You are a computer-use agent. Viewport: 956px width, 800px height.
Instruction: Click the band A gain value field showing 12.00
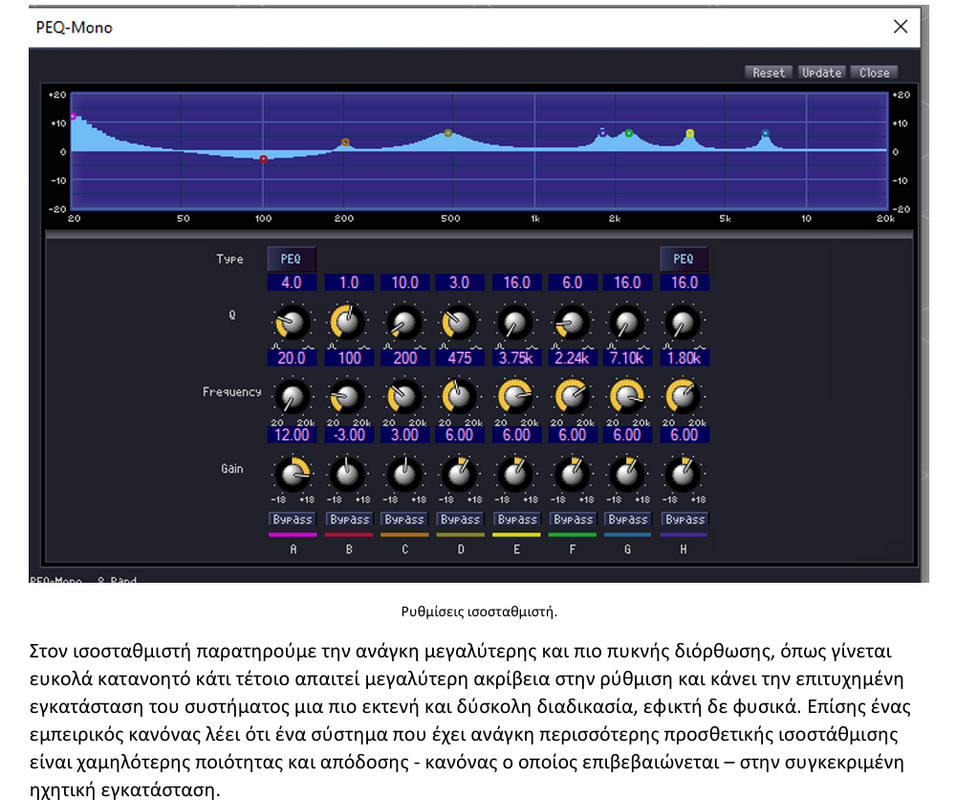point(292,435)
